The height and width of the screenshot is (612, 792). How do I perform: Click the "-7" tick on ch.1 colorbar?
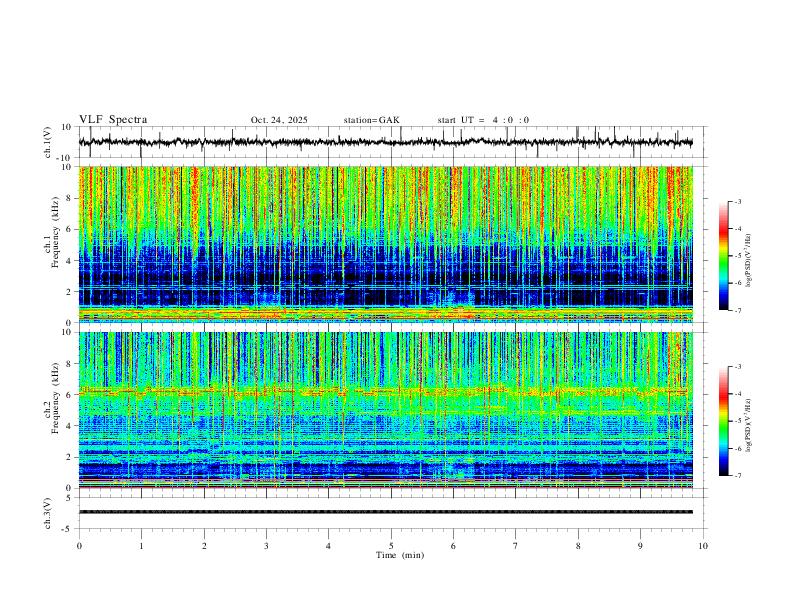click(737, 310)
